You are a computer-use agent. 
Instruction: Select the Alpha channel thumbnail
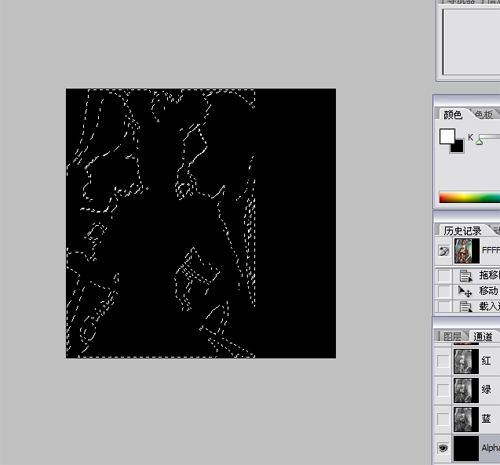pos(466,448)
